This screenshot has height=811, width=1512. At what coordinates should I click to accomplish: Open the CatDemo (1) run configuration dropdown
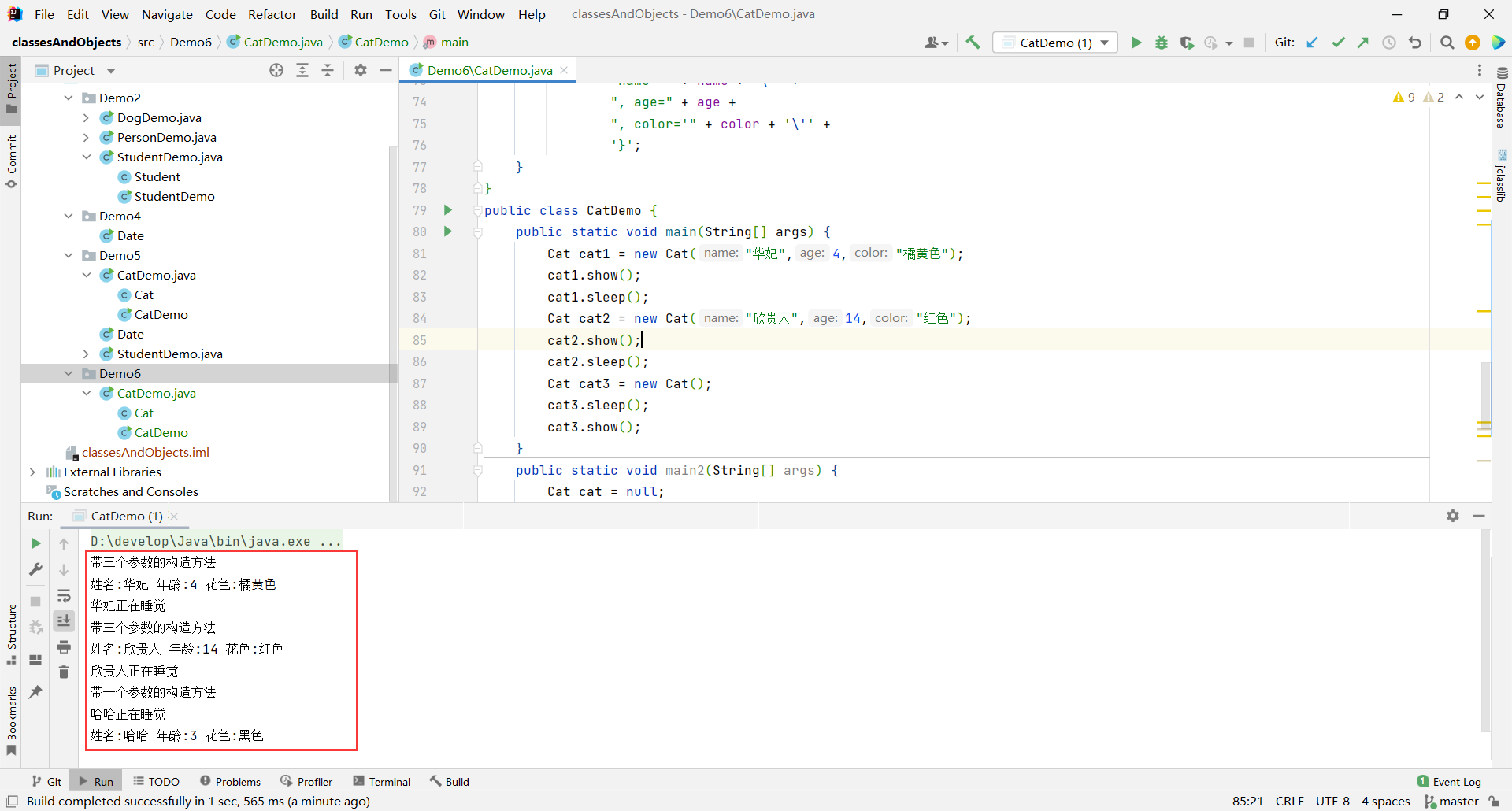coord(1055,43)
